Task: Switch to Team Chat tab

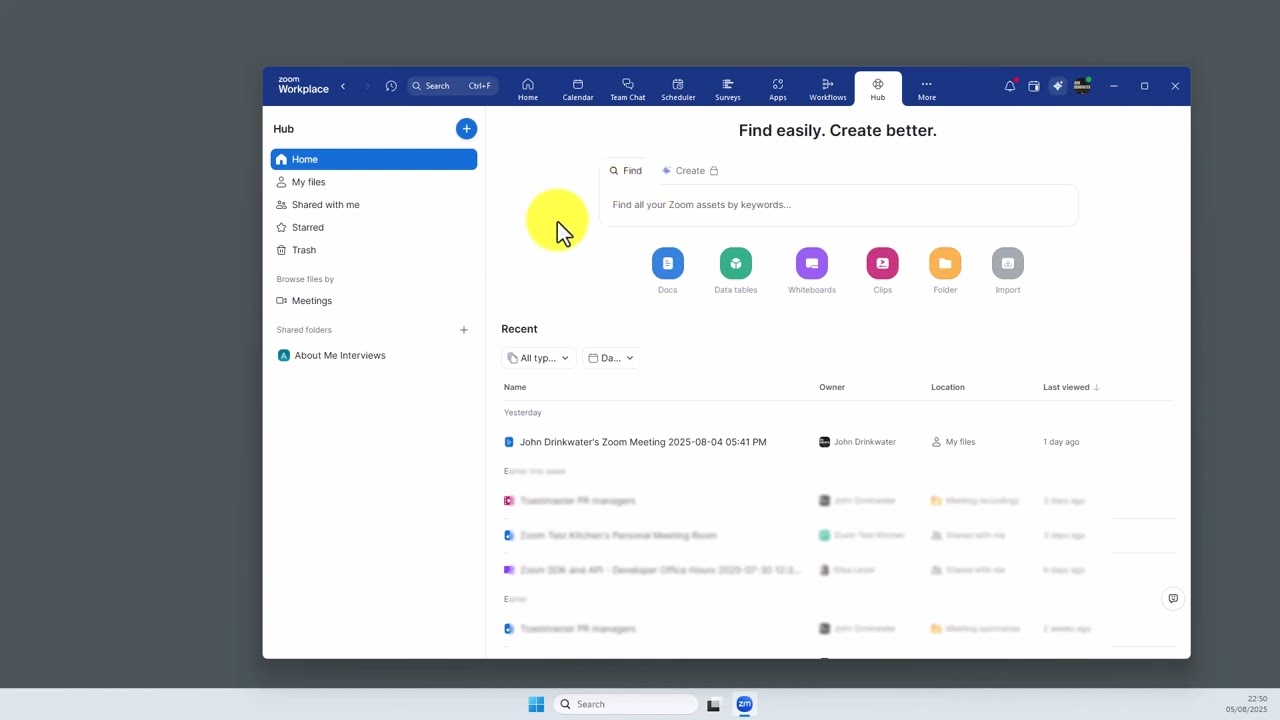Action: point(628,89)
